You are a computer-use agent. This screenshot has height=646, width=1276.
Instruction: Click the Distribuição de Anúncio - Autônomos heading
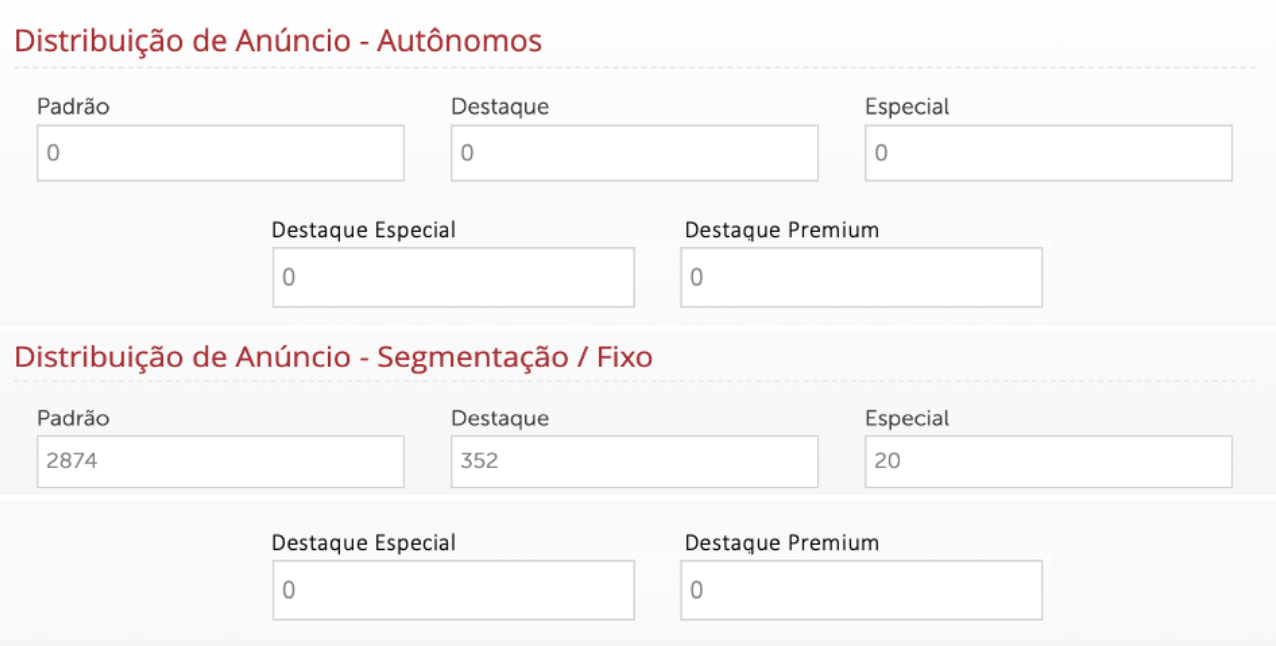click(278, 42)
